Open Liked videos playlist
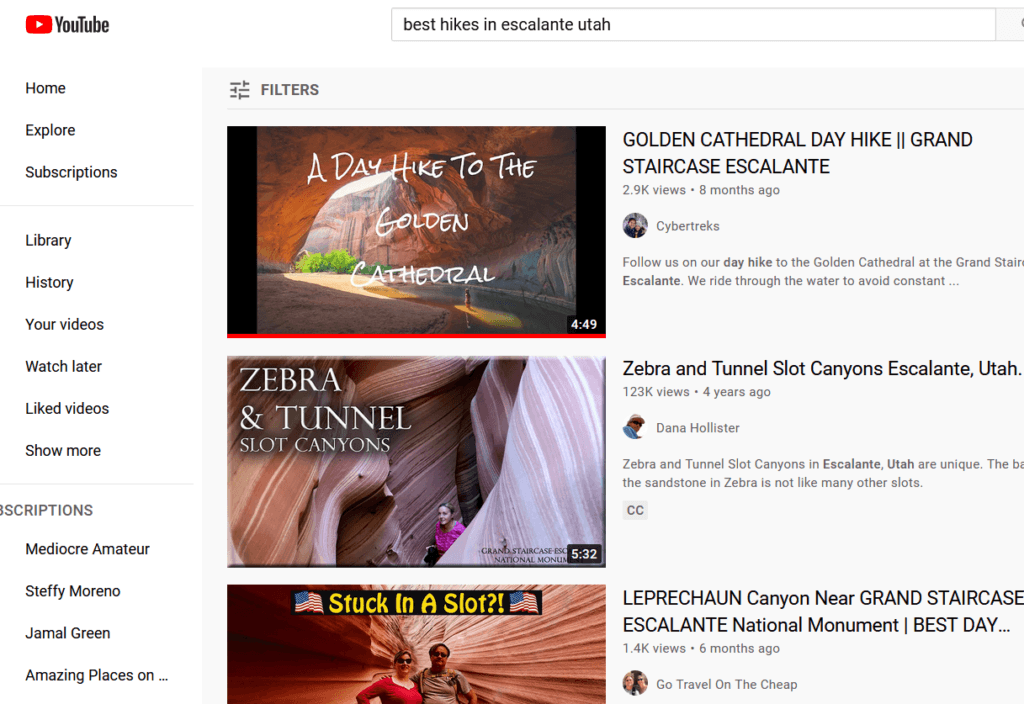Viewport: 1024px width, 704px height. coord(67,408)
